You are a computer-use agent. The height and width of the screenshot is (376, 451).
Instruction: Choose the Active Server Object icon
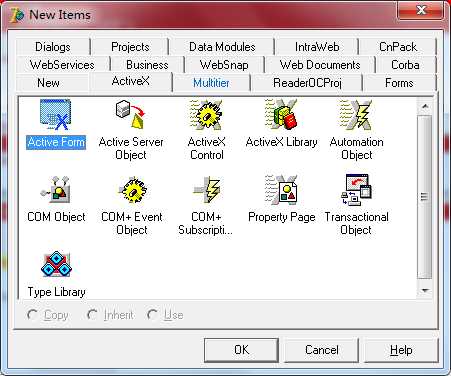(131, 115)
